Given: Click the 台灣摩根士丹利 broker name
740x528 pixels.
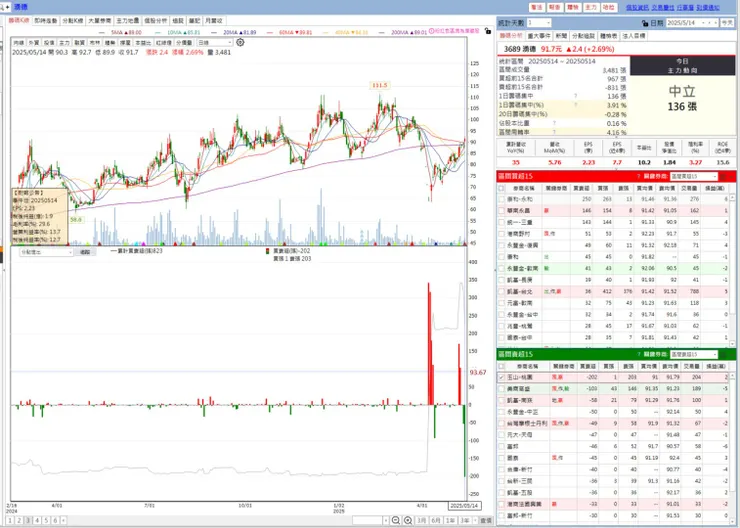Looking at the screenshot, I should tap(527, 423).
